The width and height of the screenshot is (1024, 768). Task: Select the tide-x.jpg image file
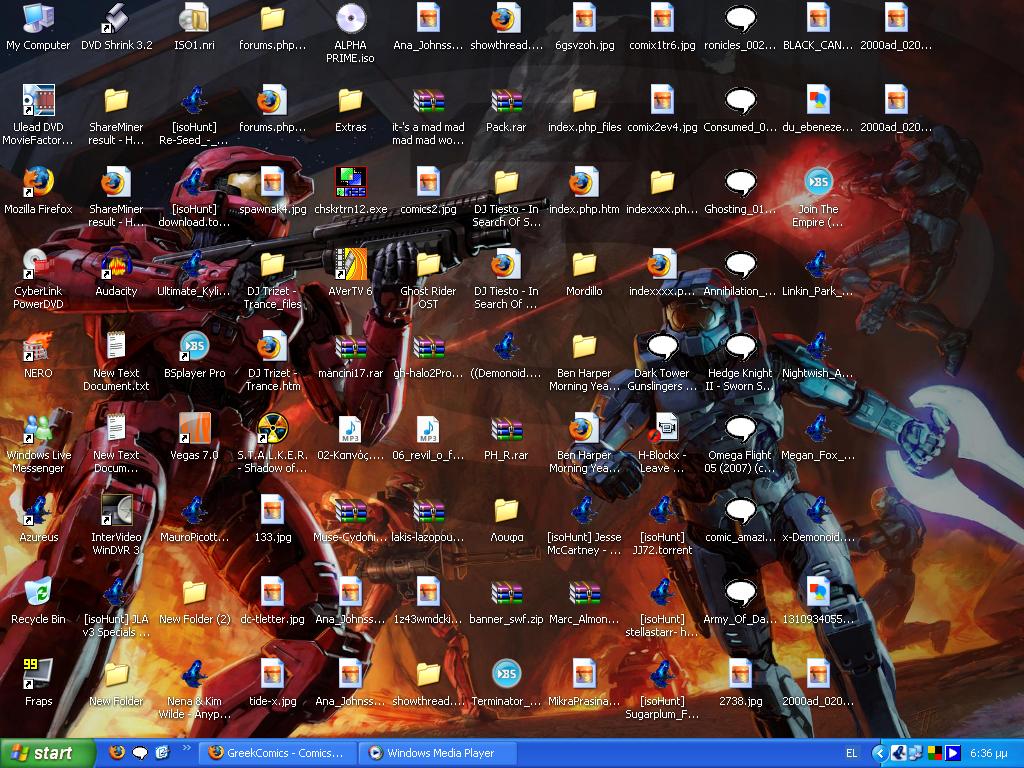coord(272,683)
